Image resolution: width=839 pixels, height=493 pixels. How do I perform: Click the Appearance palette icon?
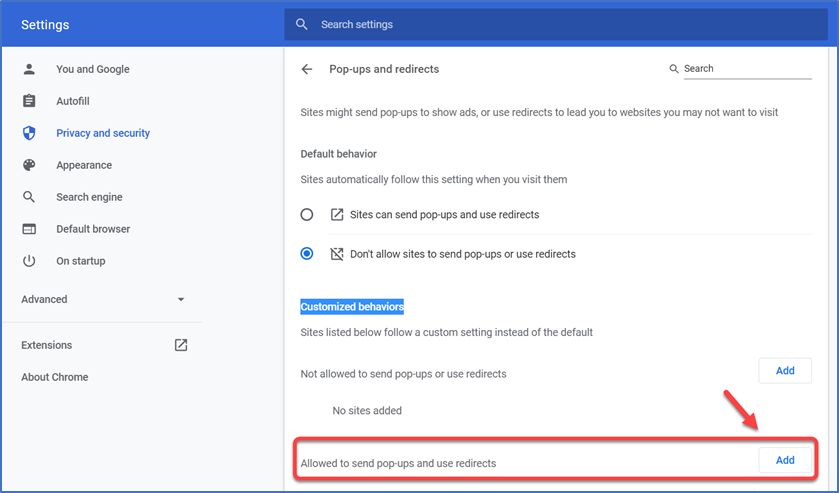(x=29, y=165)
